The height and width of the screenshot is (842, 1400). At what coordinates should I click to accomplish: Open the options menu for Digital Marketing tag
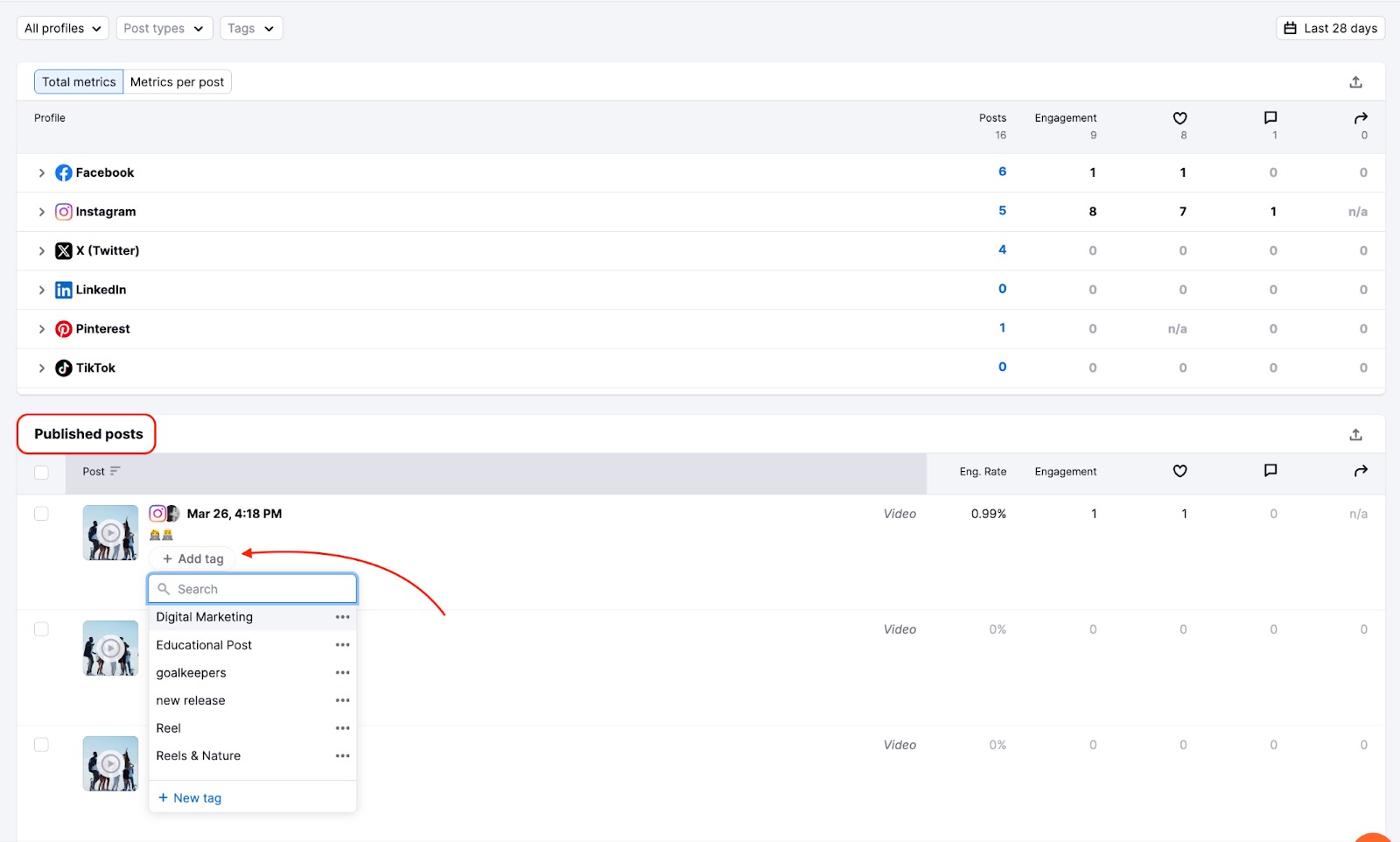click(342, 617)
